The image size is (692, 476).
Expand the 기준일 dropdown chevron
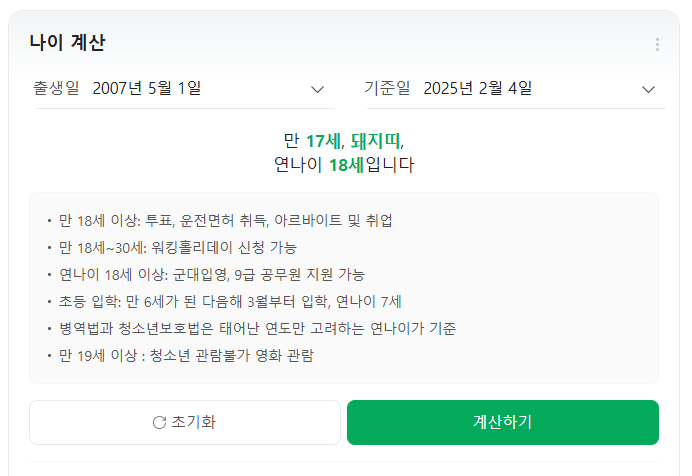[648, 90]
